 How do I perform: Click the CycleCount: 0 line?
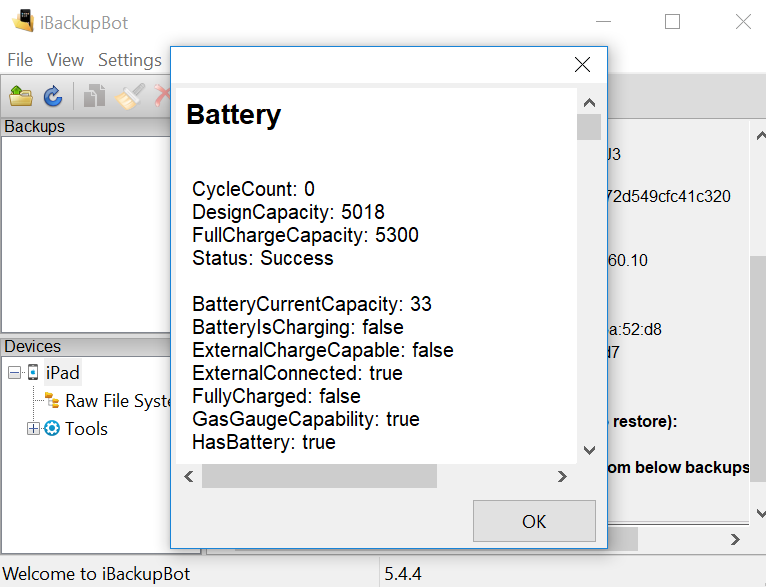click(x=254, y=189)
